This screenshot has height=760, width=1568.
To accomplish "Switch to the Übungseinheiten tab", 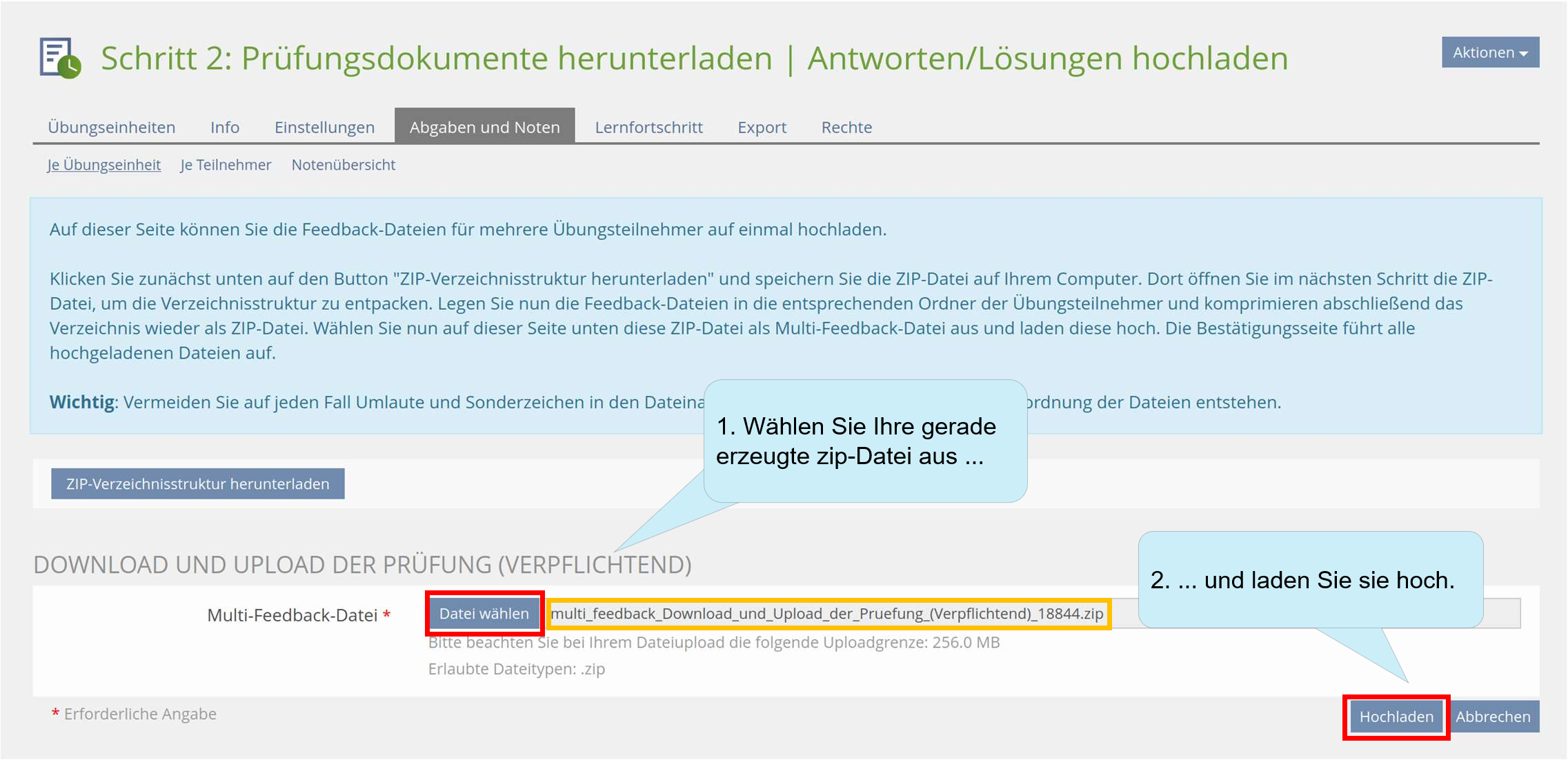I will 112,127.
